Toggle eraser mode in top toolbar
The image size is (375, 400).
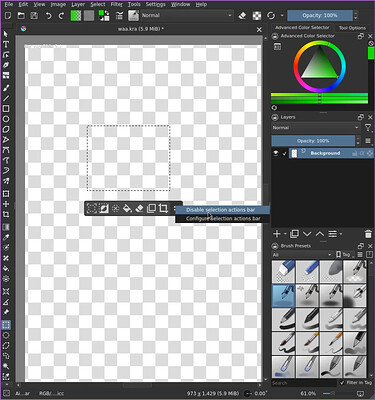(243, 15)
